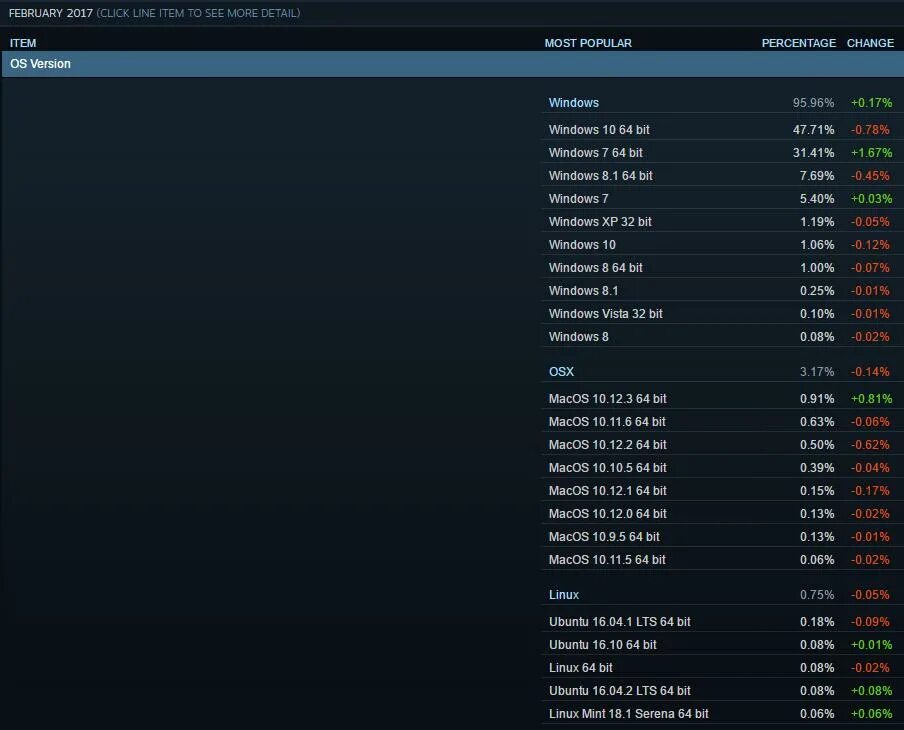Select the MacOS 10.12.0 64 bit row
The width and height of the screenshot is (904, 730).
722,514
